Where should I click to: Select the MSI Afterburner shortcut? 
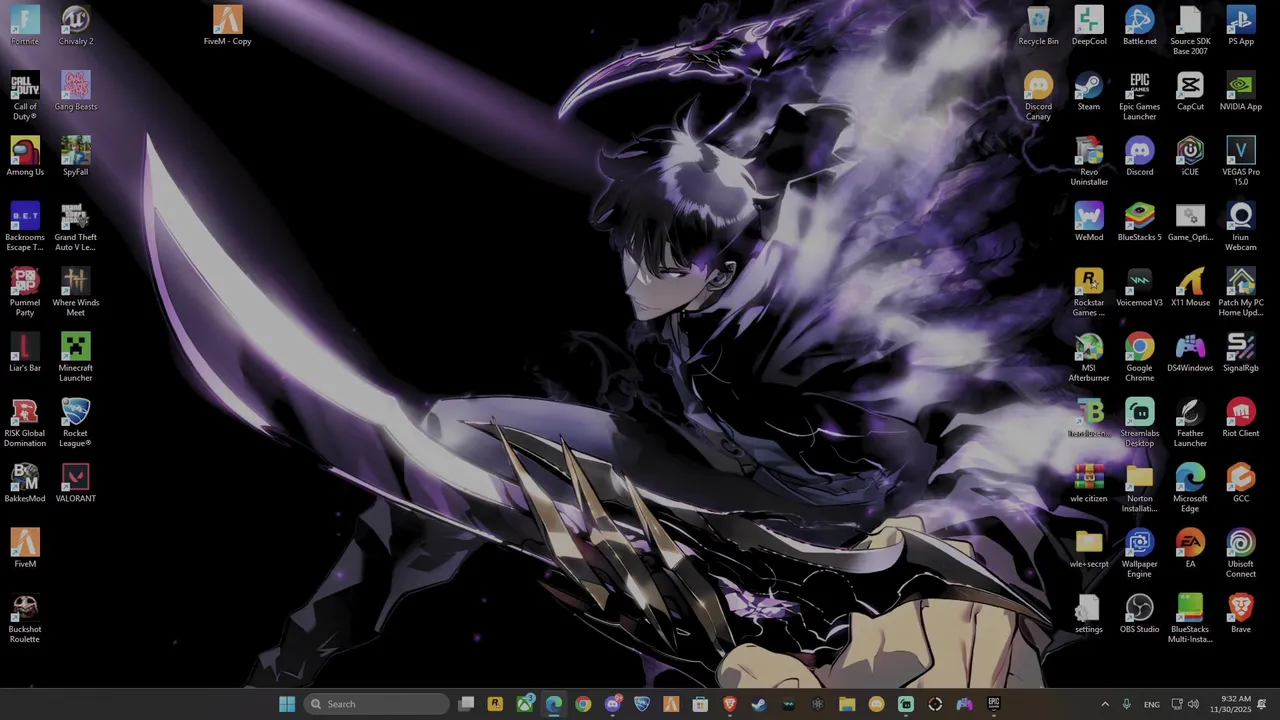[1089, 357]
